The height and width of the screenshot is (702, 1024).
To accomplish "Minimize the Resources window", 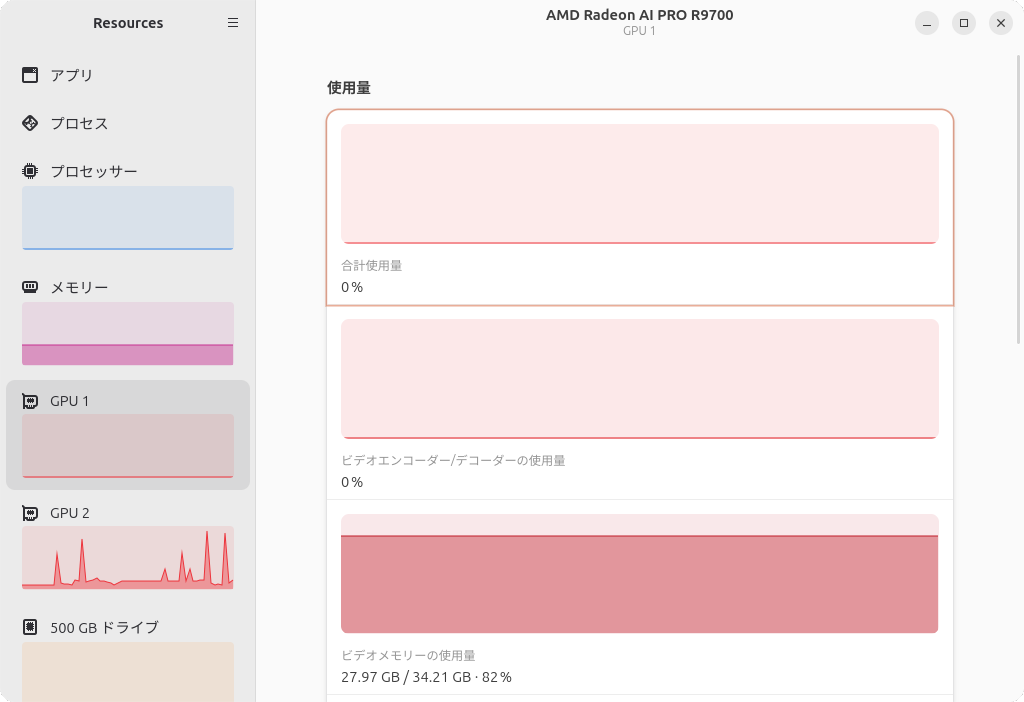I will [x=927, y=23].
